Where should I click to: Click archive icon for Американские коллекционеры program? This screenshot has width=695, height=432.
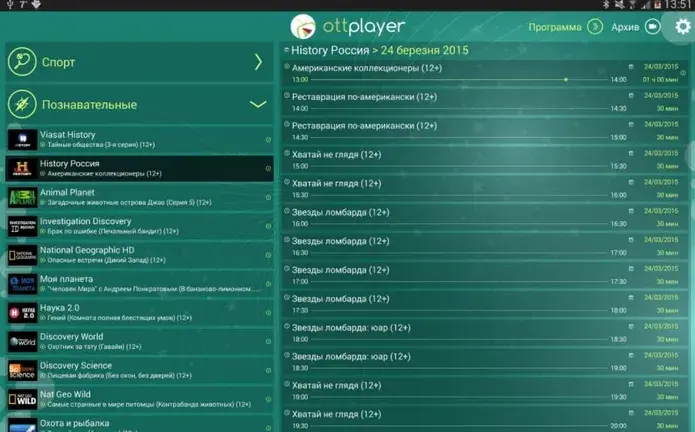click(x=631, y=67)
